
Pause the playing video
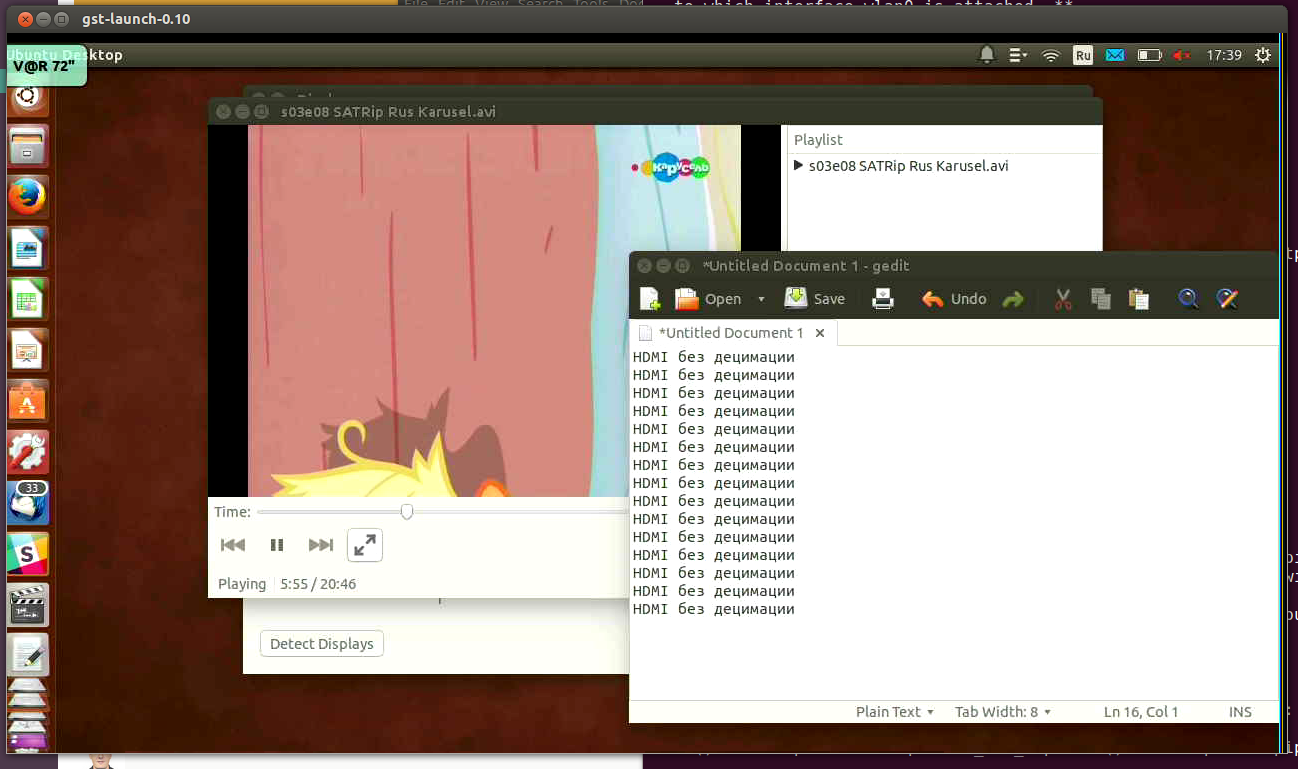[277, 545]
